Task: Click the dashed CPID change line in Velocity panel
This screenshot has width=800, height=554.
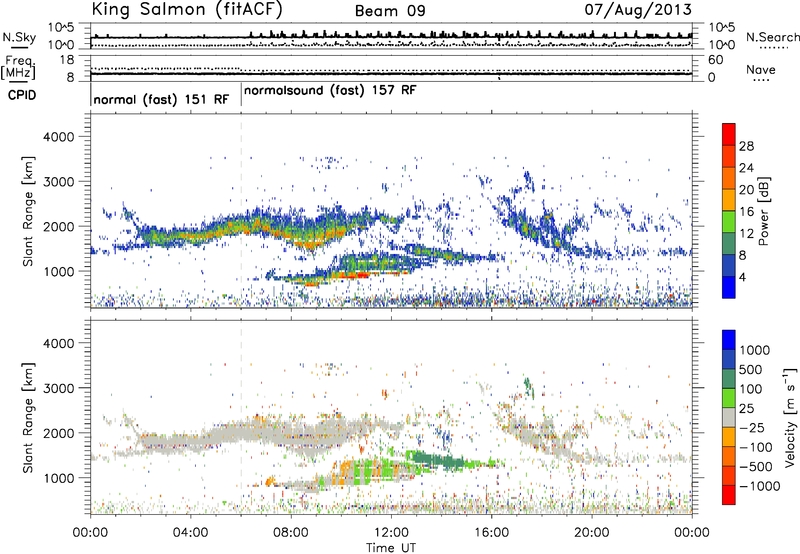Action: click(x=241, y=417)
